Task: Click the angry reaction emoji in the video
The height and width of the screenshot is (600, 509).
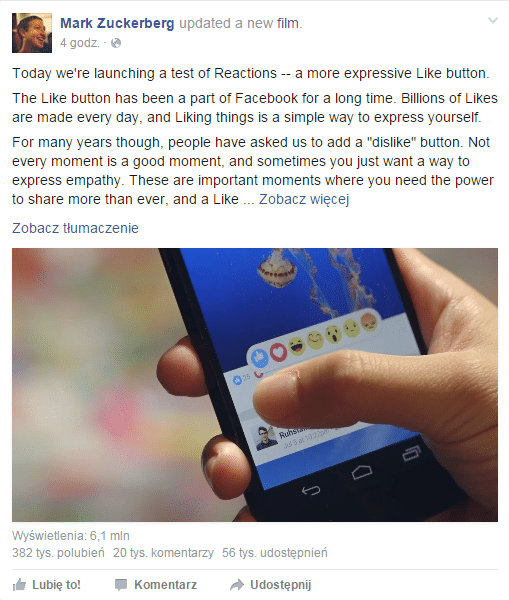Action: pyautogui.click(x=369, y=322)
